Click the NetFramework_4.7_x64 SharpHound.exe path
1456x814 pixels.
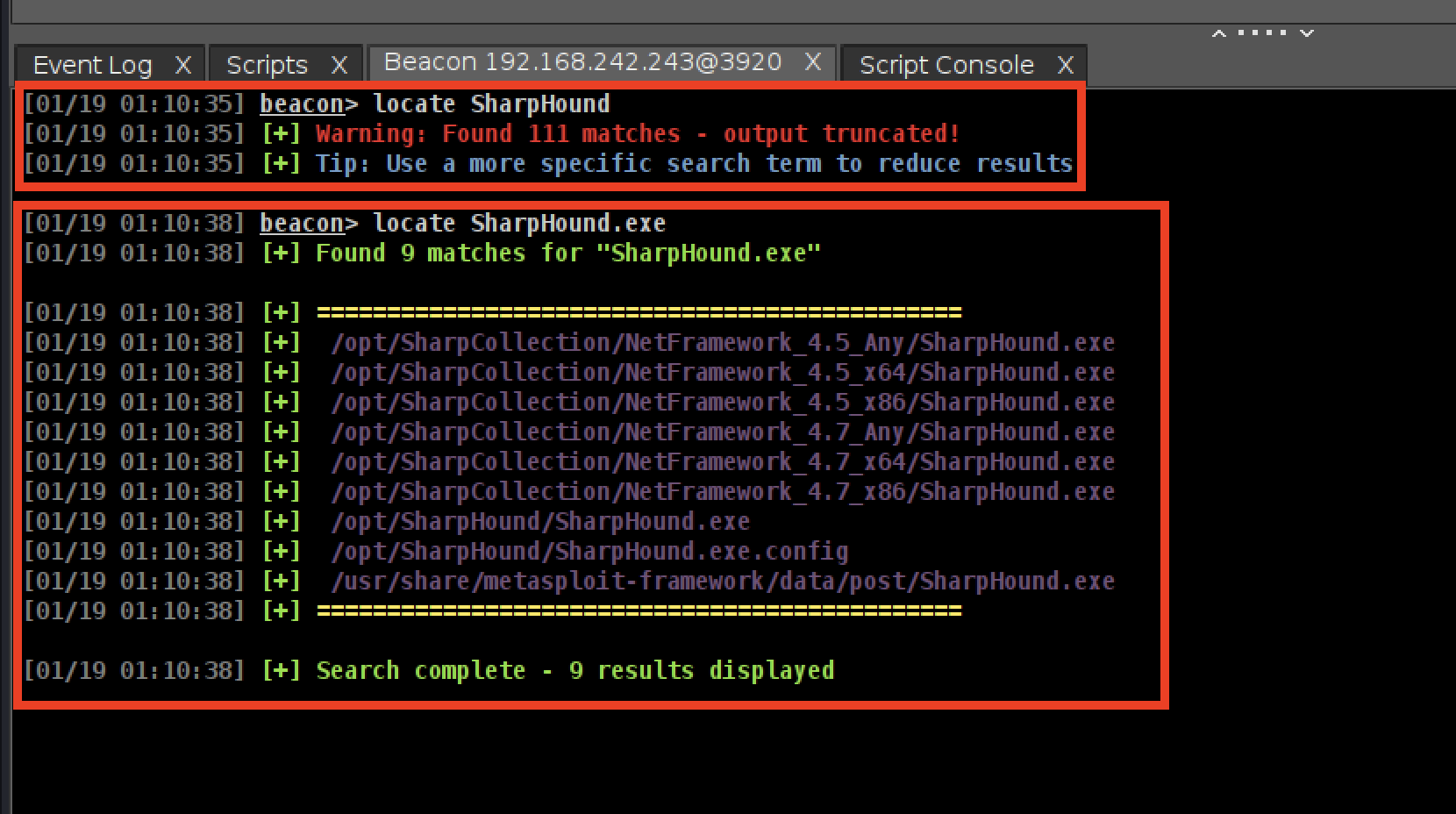723,462
